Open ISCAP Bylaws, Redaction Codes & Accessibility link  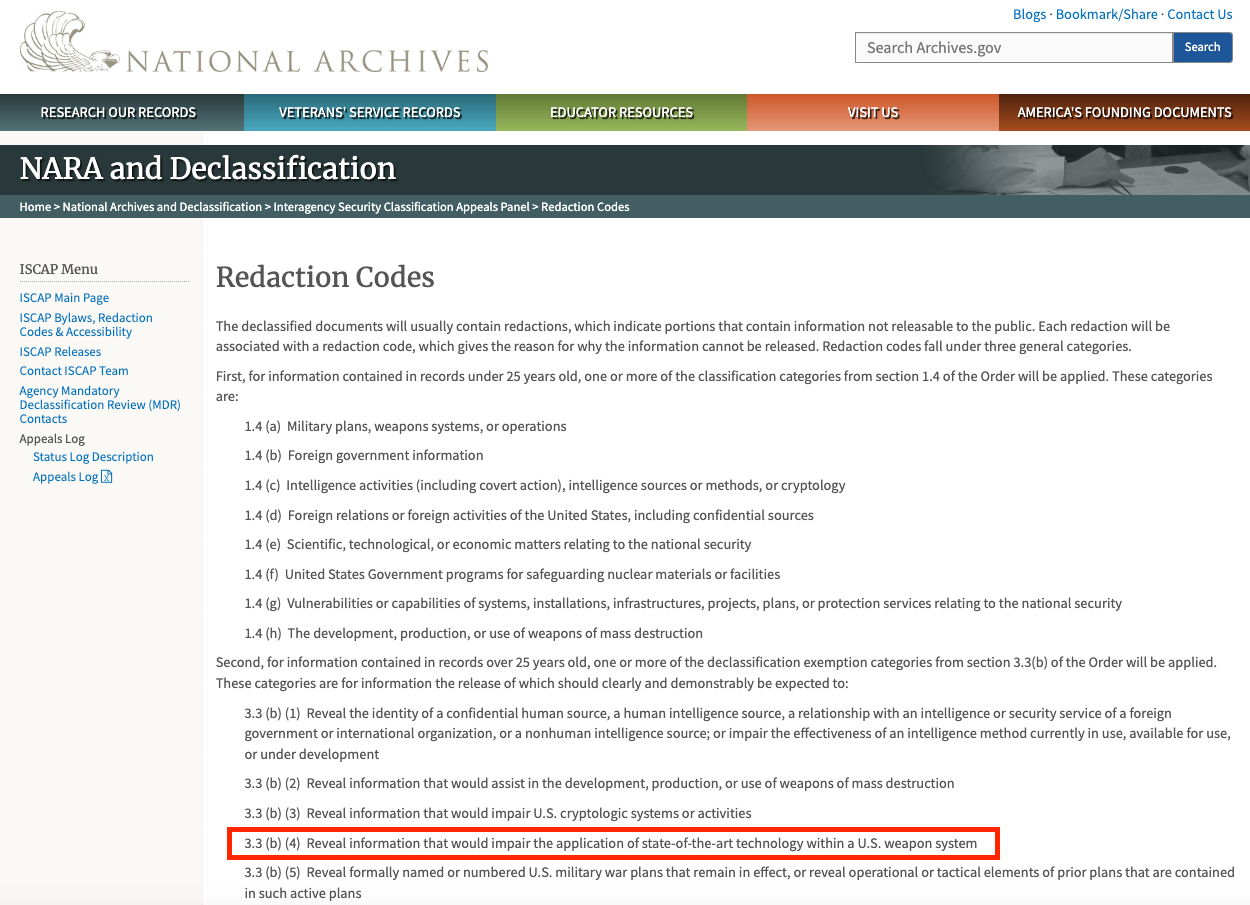click(86, 325)
